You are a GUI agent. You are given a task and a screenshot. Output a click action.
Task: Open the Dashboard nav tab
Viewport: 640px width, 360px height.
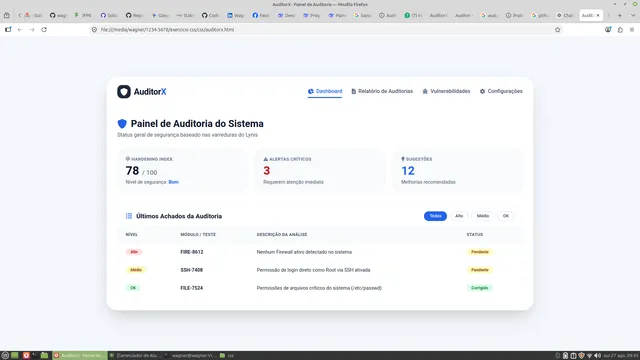pyautogui.click(x=325, y=91)
